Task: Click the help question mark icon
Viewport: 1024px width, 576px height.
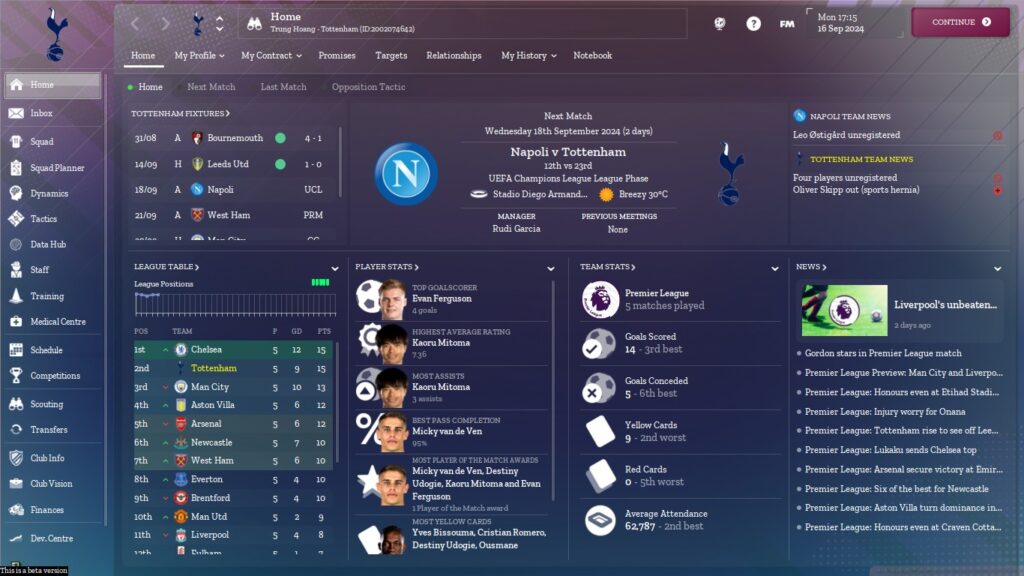Action: [x=753, y=24]
